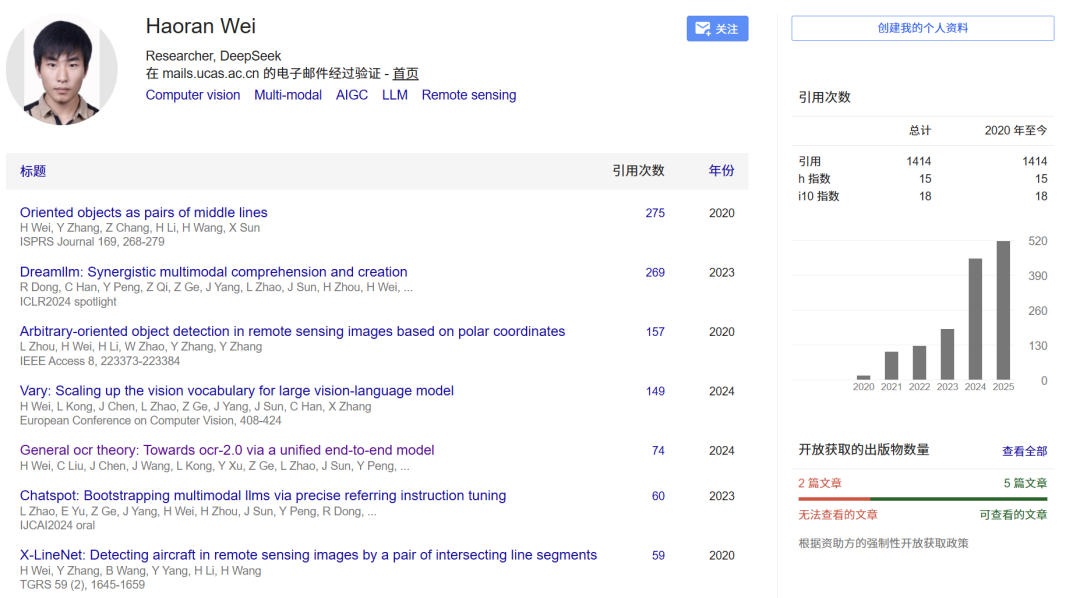
Task: Select the Multi-modal interest tag
Action: tap(288, 95)
